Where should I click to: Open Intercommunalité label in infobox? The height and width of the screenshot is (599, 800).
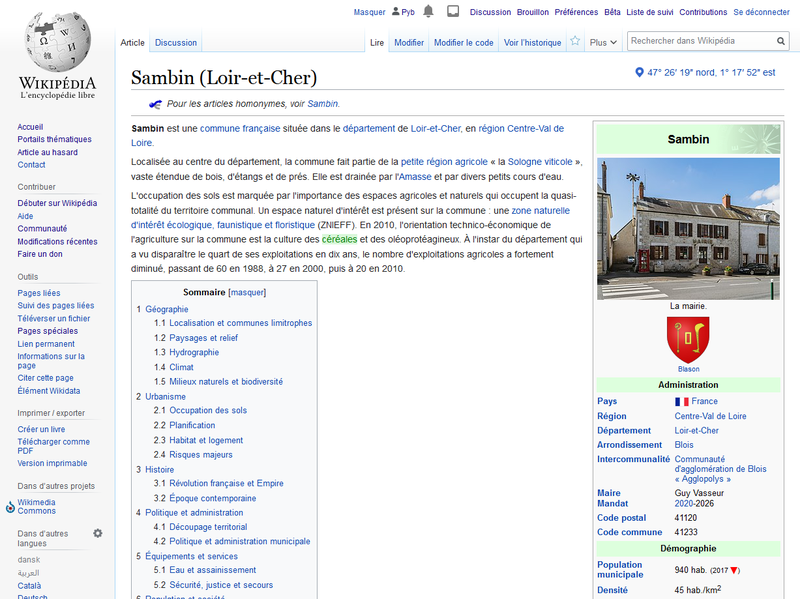[x=633, y=460]
